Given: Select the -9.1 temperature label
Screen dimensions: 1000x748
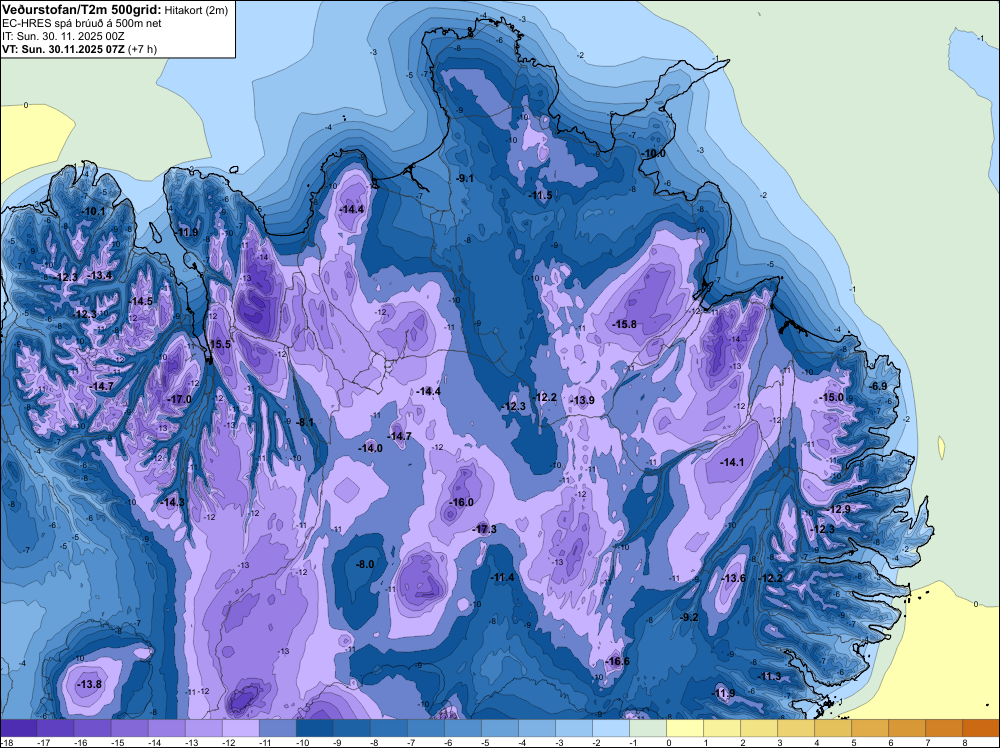Looking at the screenshot, I should pos(466,179).
